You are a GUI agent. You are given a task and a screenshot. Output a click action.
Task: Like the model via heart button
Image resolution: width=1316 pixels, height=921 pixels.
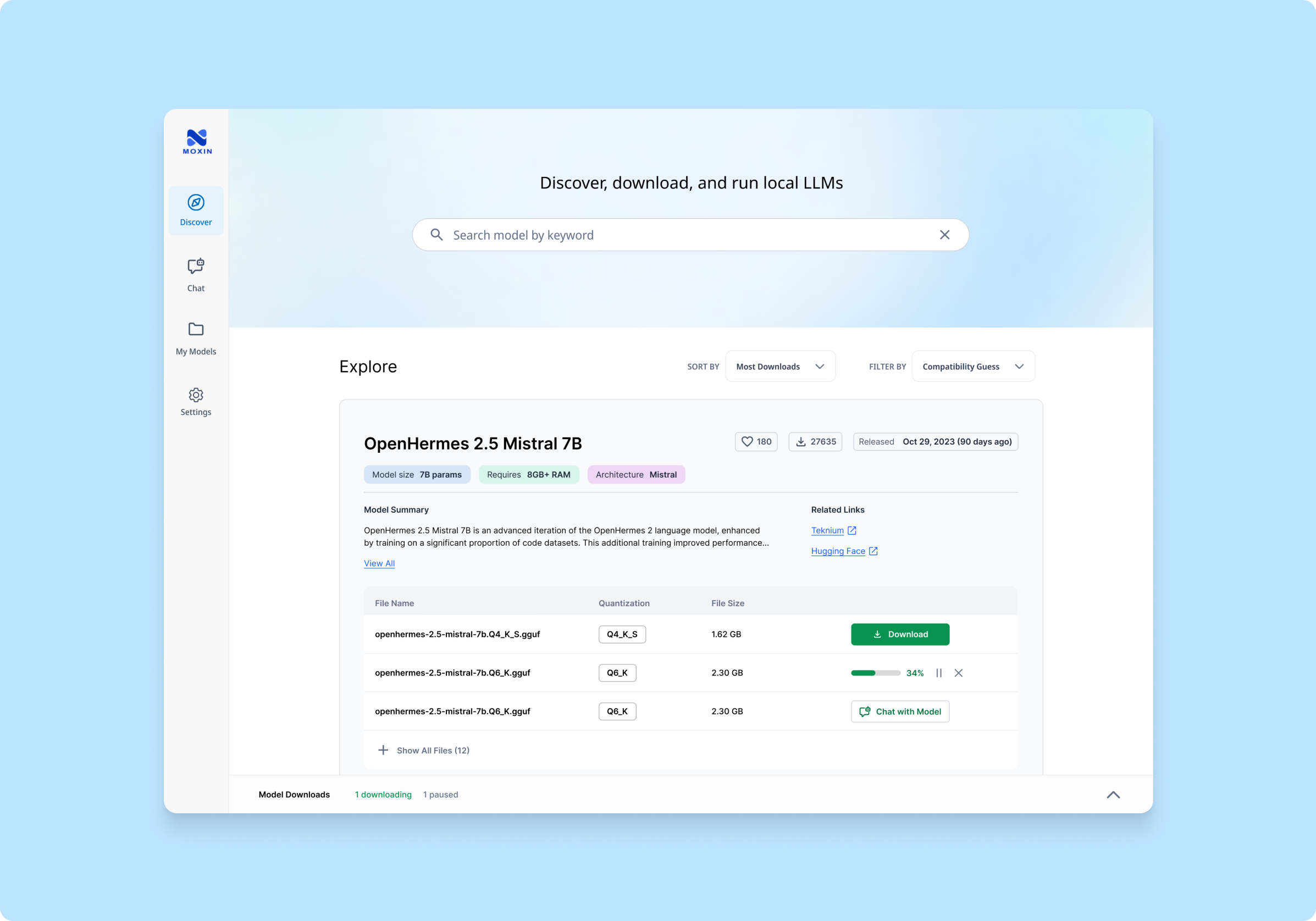point(756,442)
